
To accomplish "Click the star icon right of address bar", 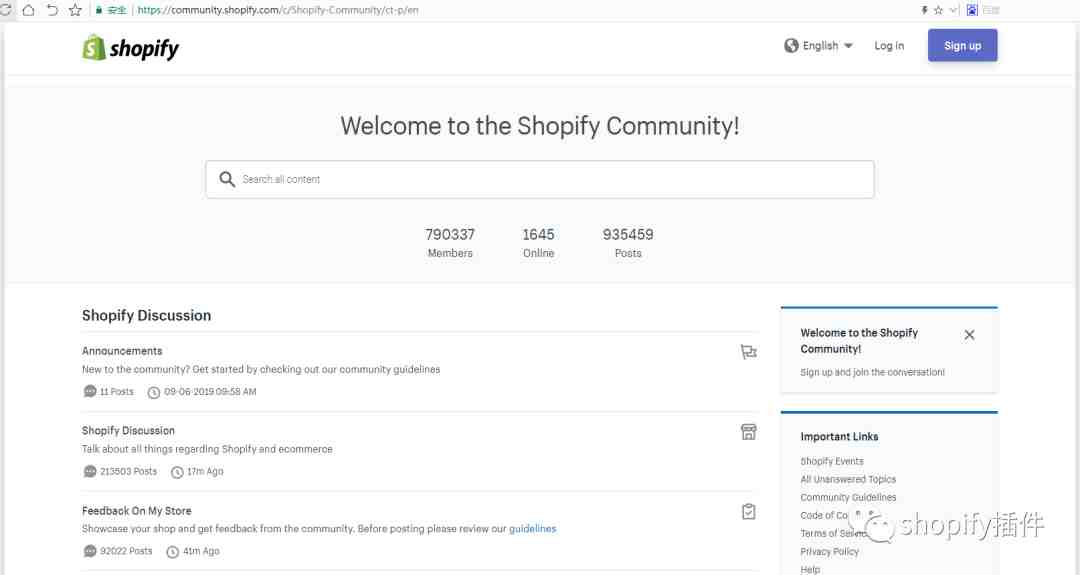I will 938,10.
